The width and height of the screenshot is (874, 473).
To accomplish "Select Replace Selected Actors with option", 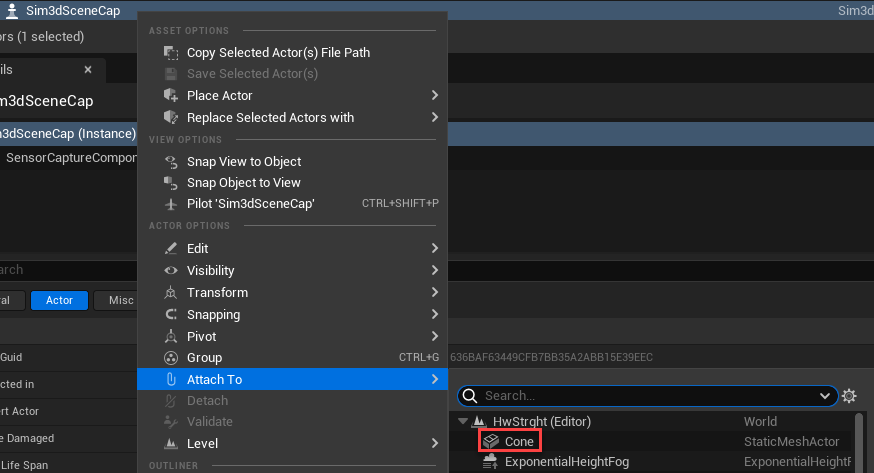I will 270,118.
